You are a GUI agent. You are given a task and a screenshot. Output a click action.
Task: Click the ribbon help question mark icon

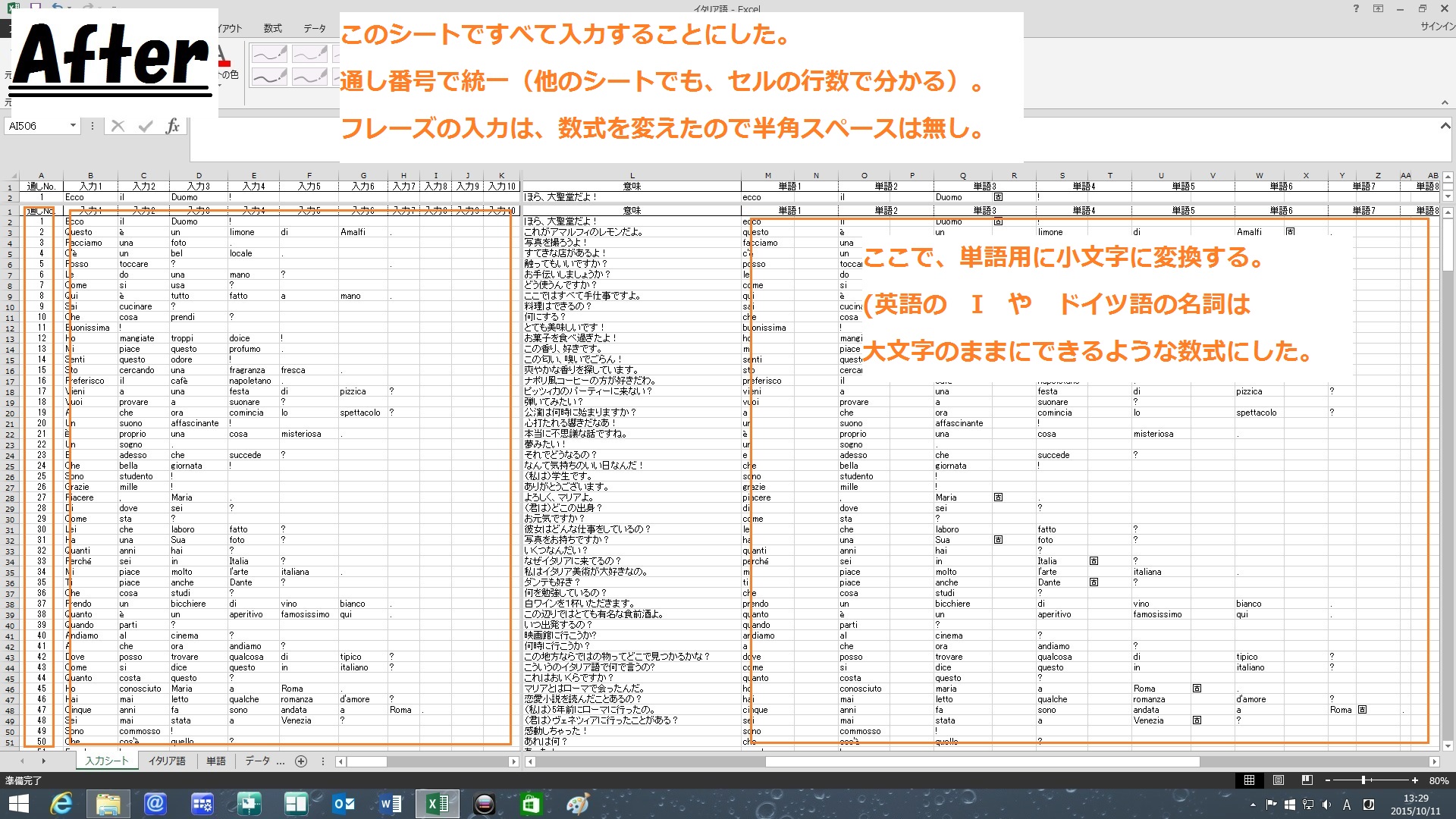pos(1356,9)
